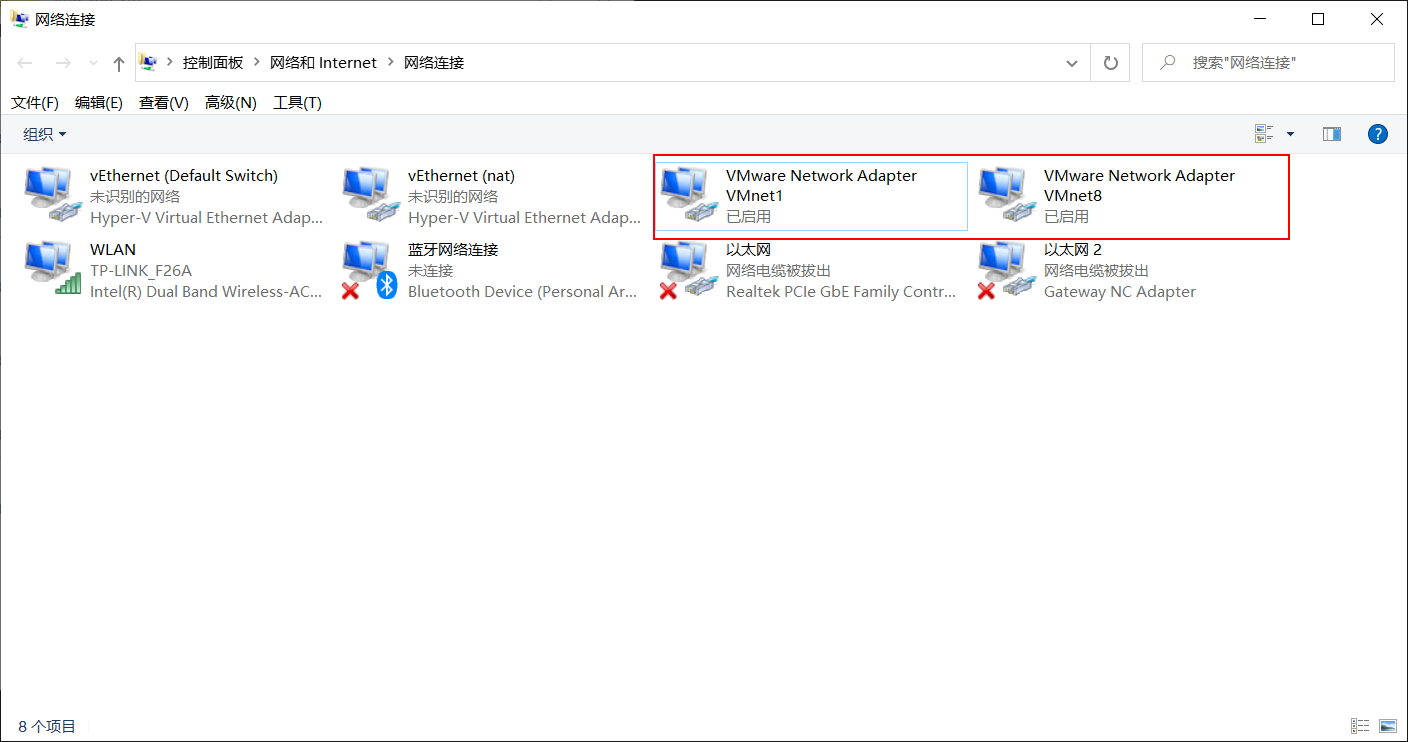Select the WLAN wireless adapter icon
This screenshot has height=742, width=1408.
point(51,269)
